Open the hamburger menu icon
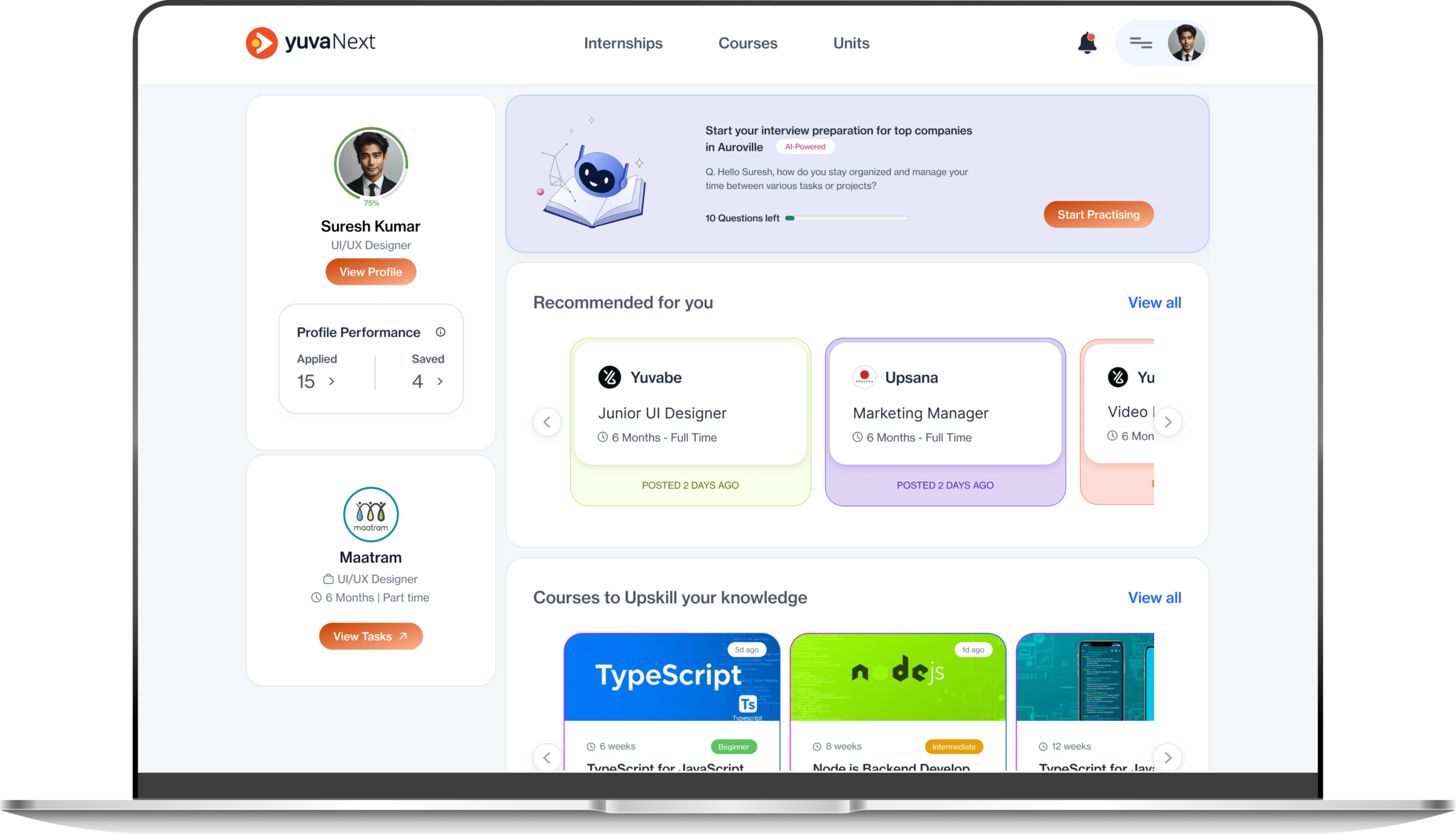Screen dimensions: 1456x834 tap(1140, 43)
